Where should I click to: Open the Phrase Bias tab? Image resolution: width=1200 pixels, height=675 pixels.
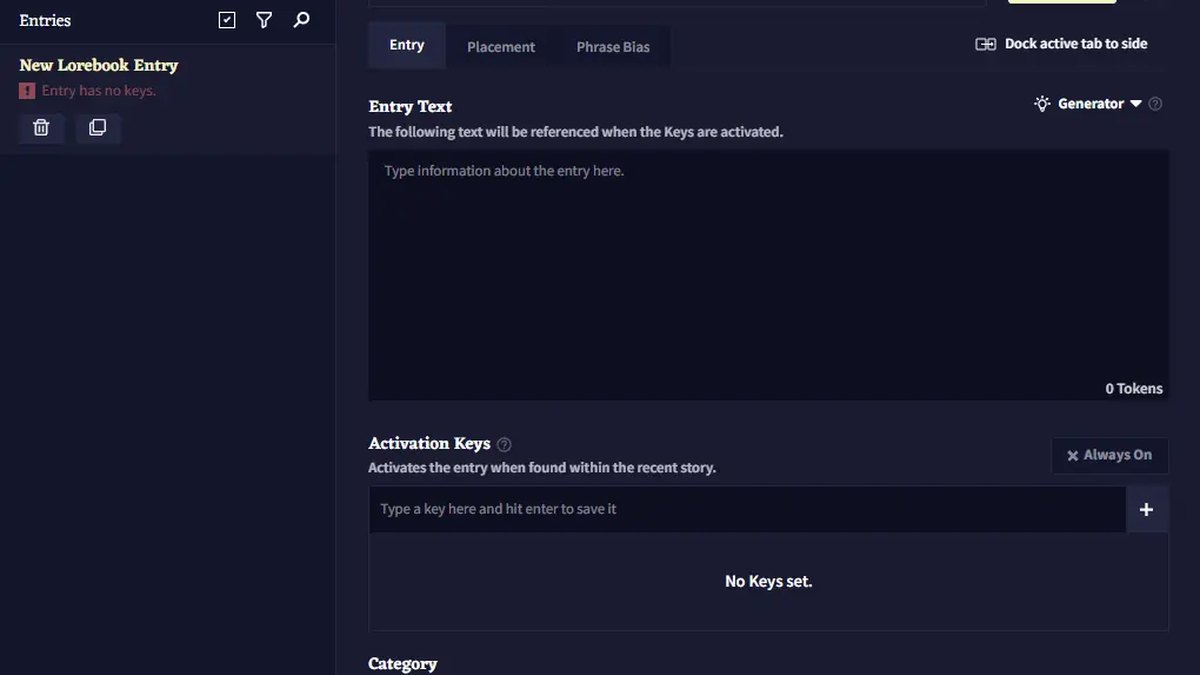(613, 47)
